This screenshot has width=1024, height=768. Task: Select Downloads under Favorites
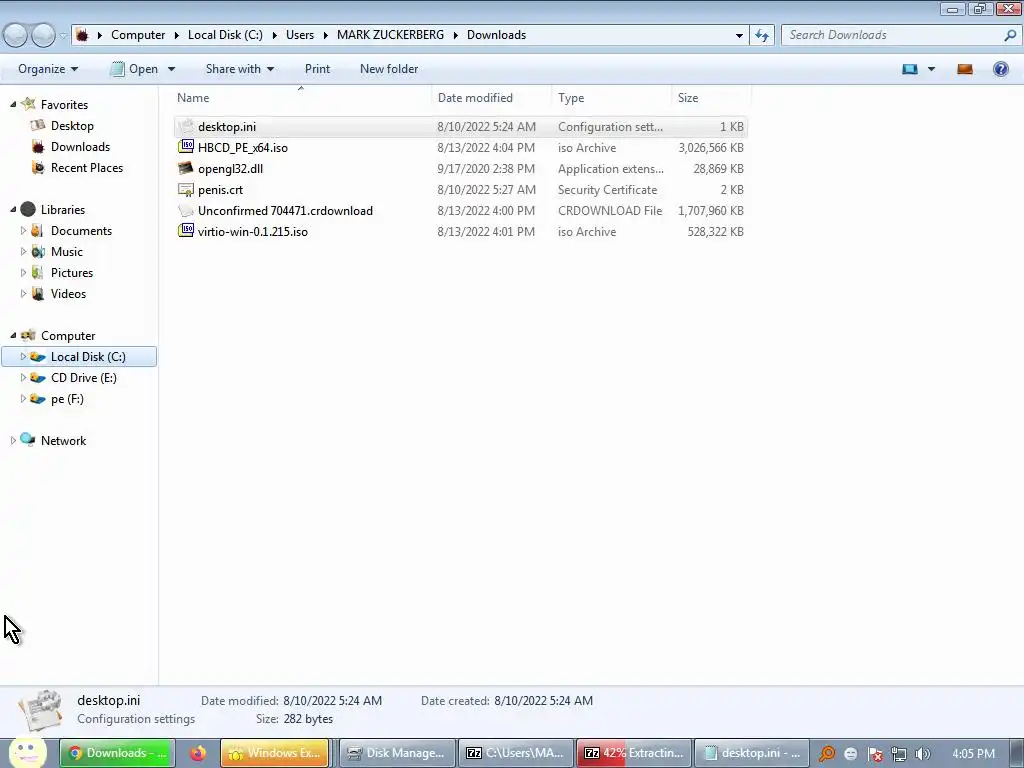80,147
